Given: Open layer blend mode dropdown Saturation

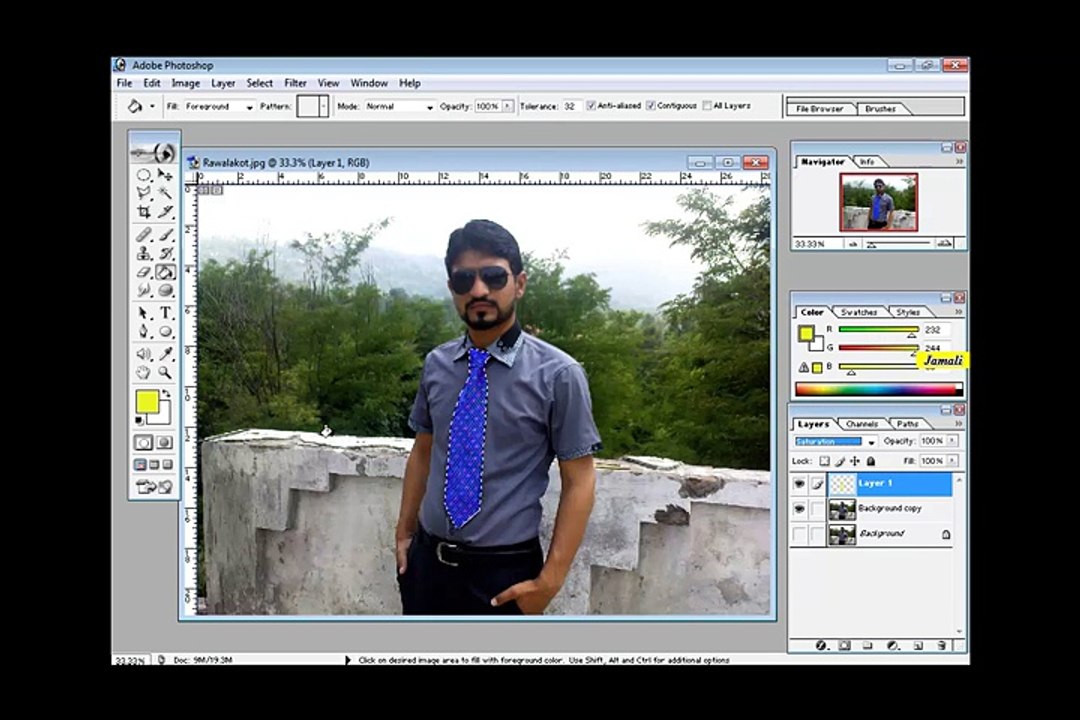Looking at the screenshot, I should 835,441.
